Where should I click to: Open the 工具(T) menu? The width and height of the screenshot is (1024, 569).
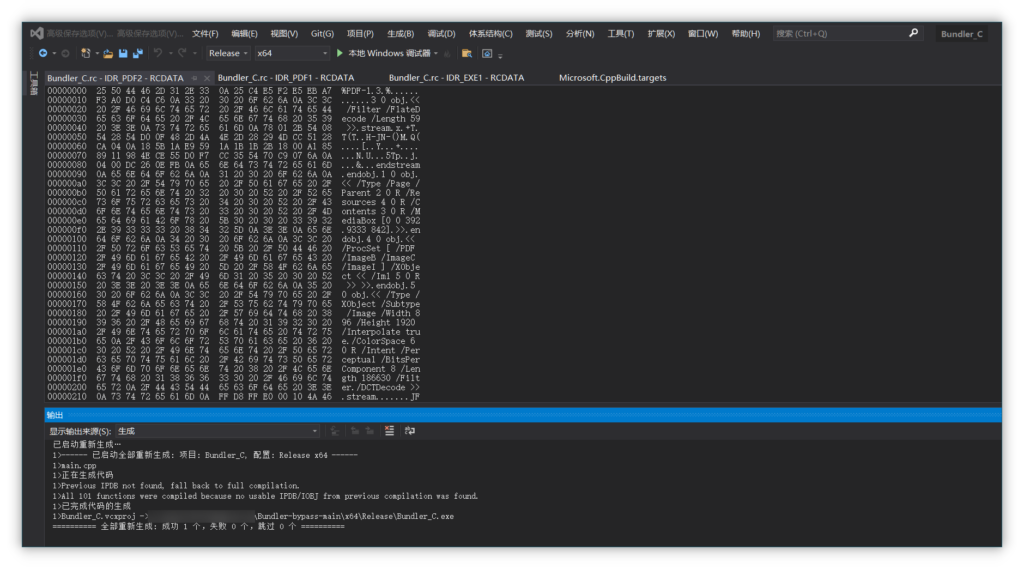[620, 33]
